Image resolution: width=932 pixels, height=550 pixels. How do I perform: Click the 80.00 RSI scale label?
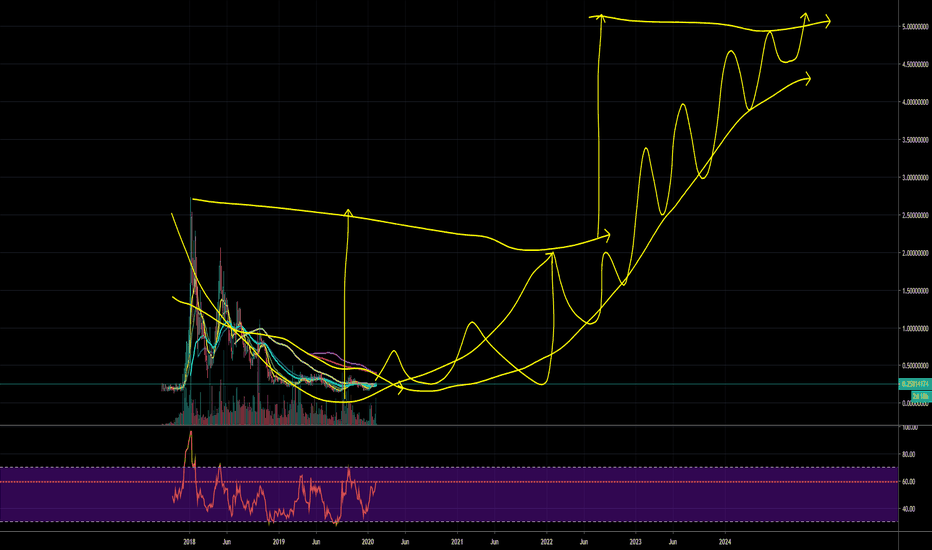[908, 454]
